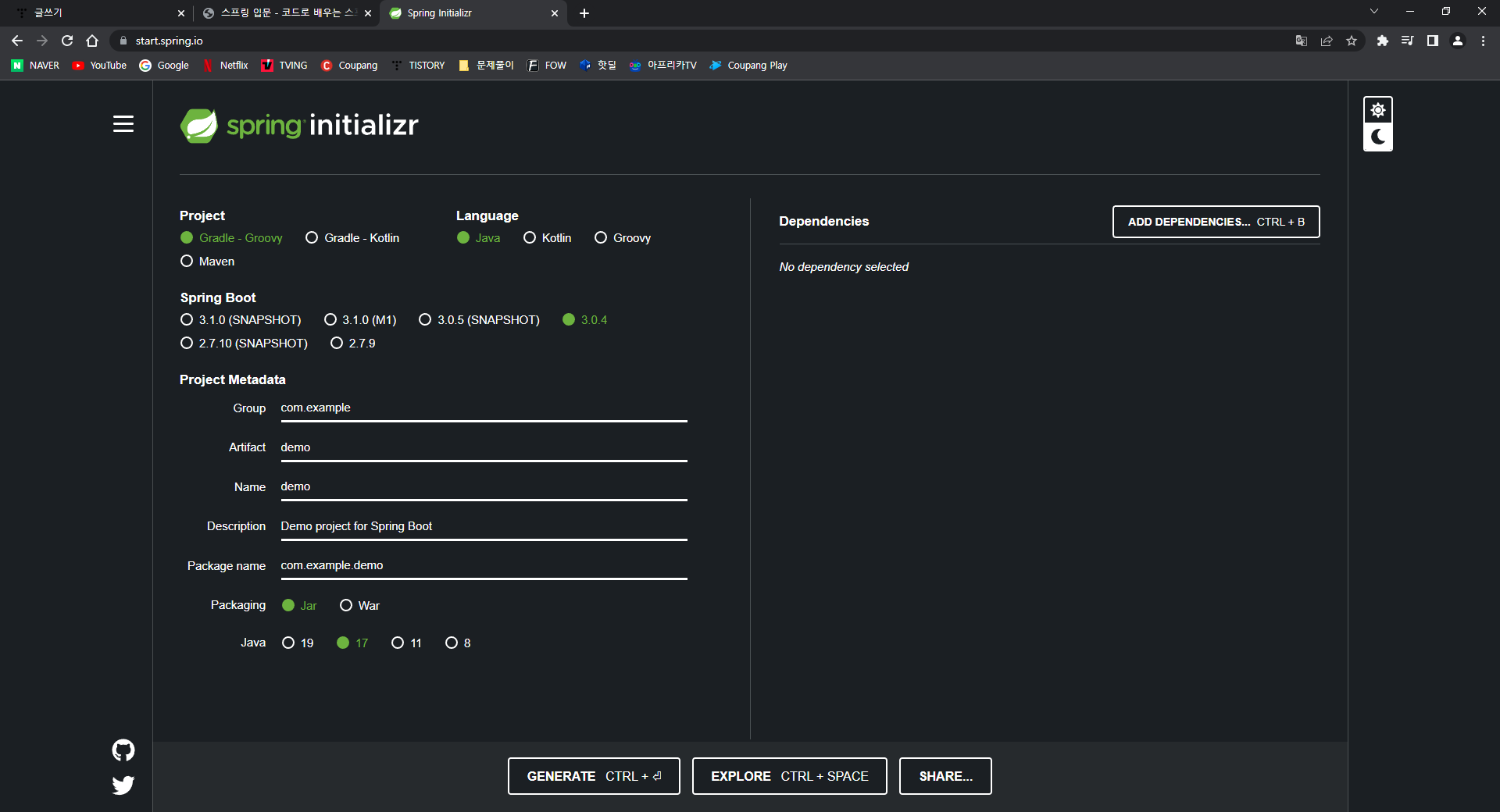1500x812 pixels.
Task: Open the FOW bookmark
Action: [547, 66]
